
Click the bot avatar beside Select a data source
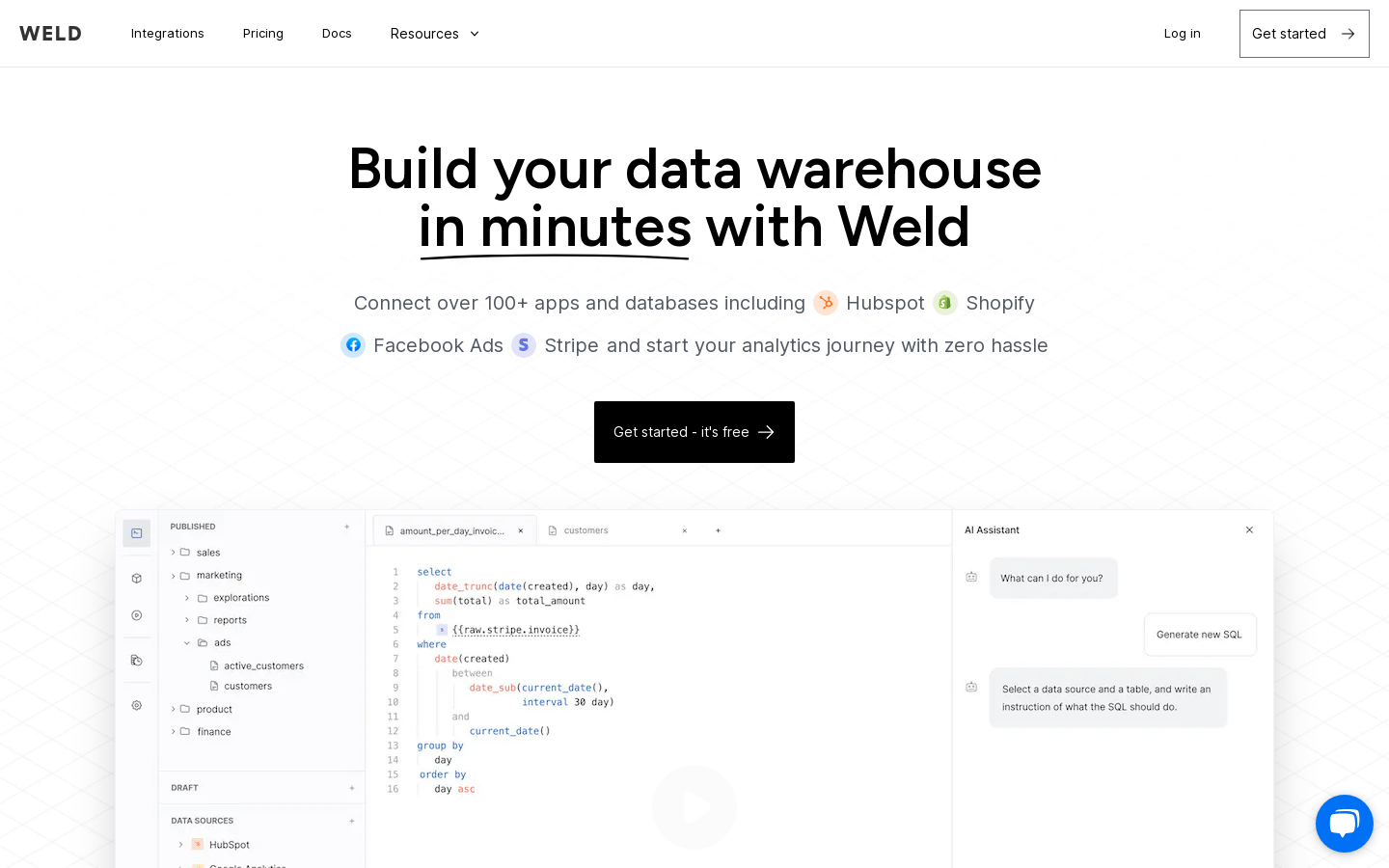971,687
